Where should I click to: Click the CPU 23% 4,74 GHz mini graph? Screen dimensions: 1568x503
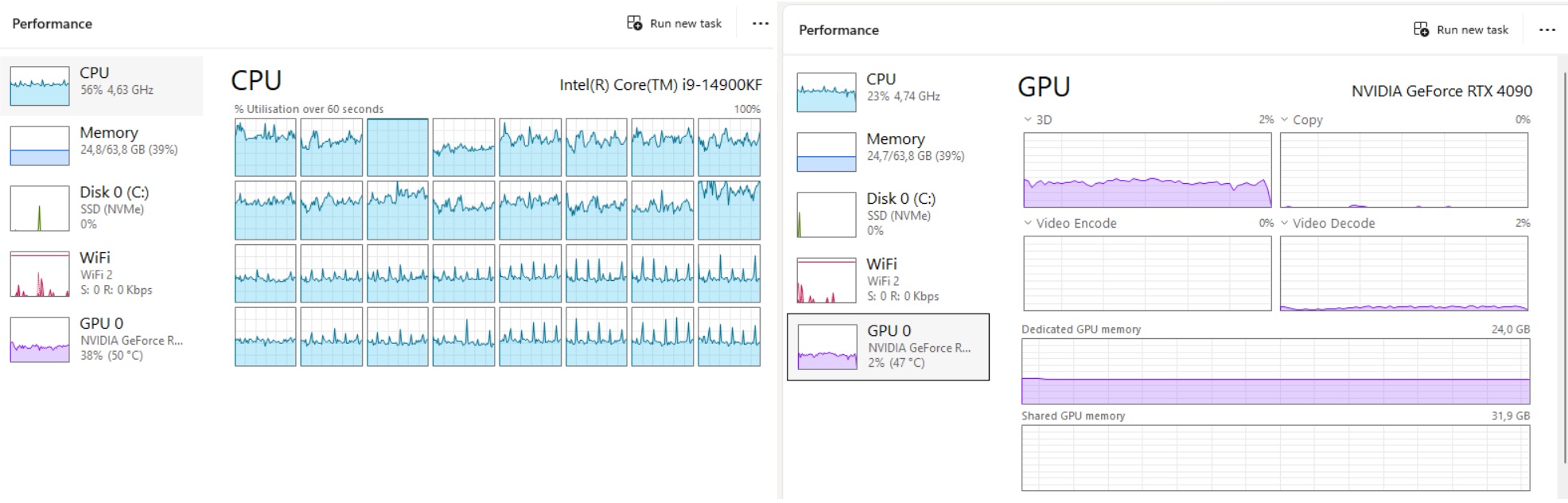(x=827, y=92)
